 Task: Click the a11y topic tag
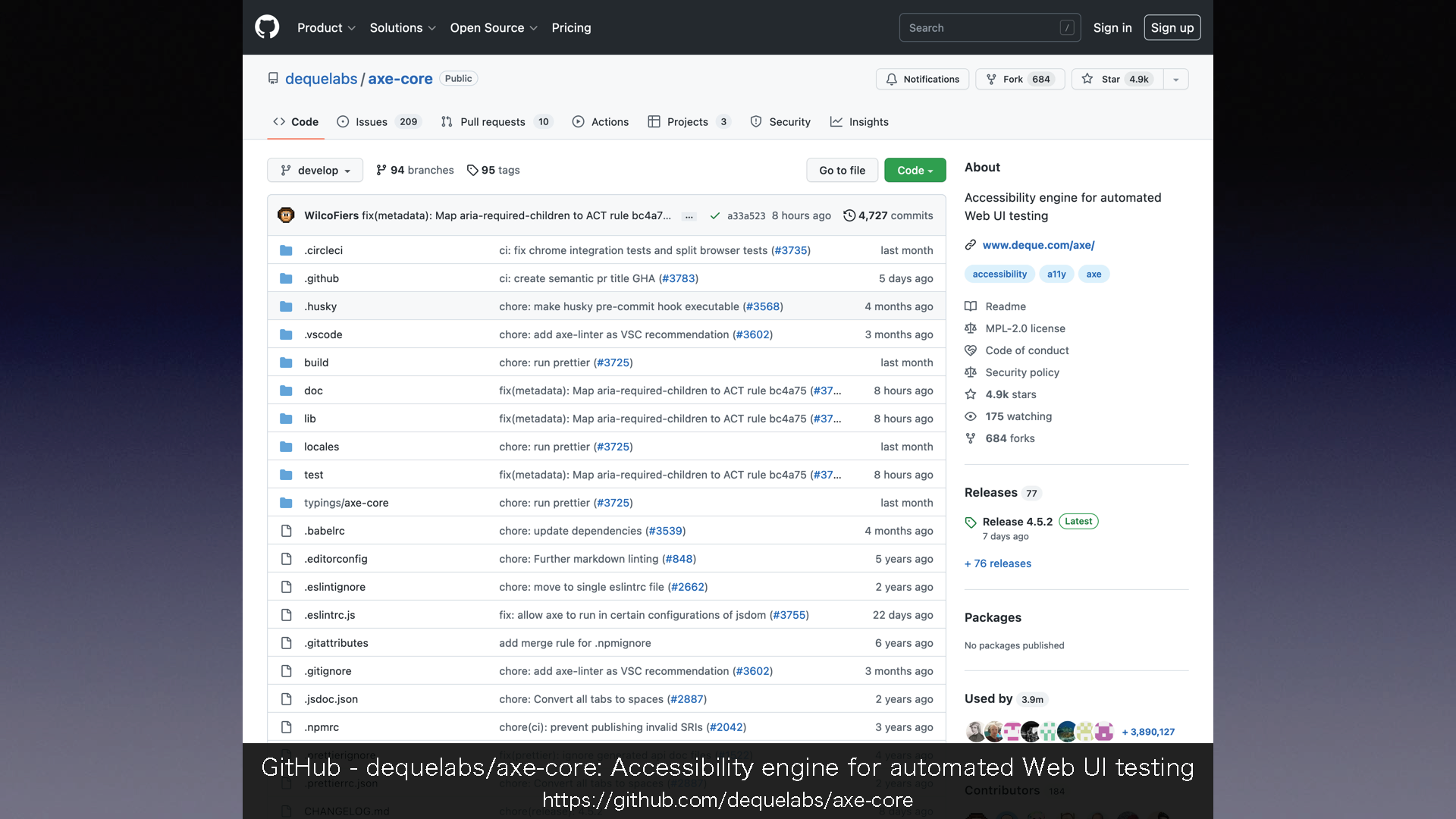[x=1056, y=274]
